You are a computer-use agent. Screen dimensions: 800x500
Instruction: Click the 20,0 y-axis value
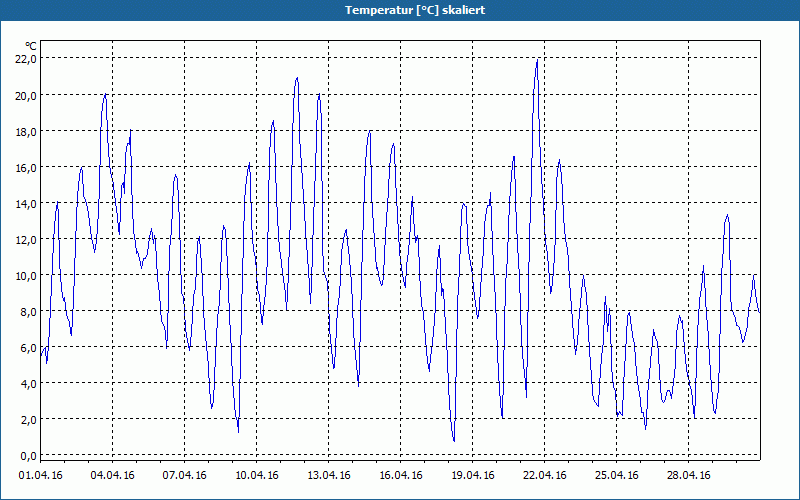[26, 95]
